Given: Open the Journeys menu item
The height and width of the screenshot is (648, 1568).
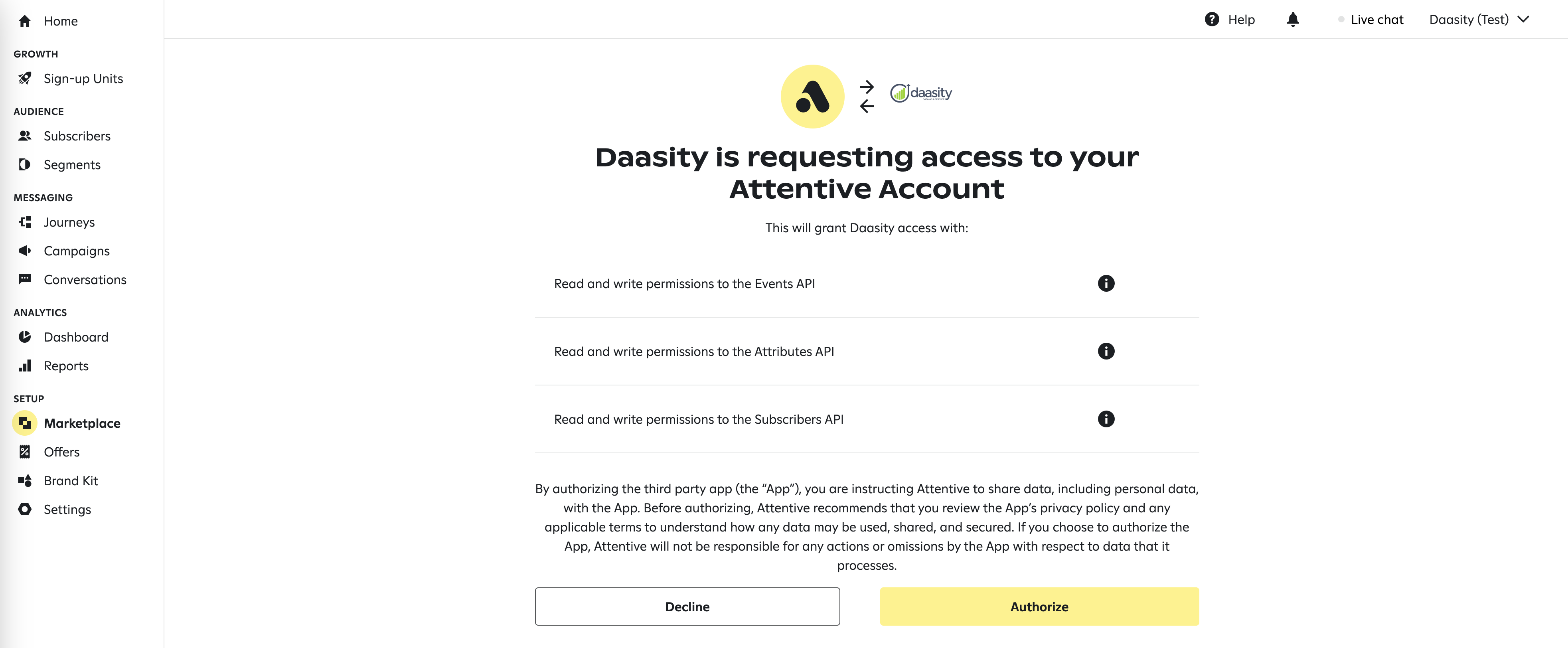Looking at the screenshot, I should pyautogui.click(x=69, y=222).
